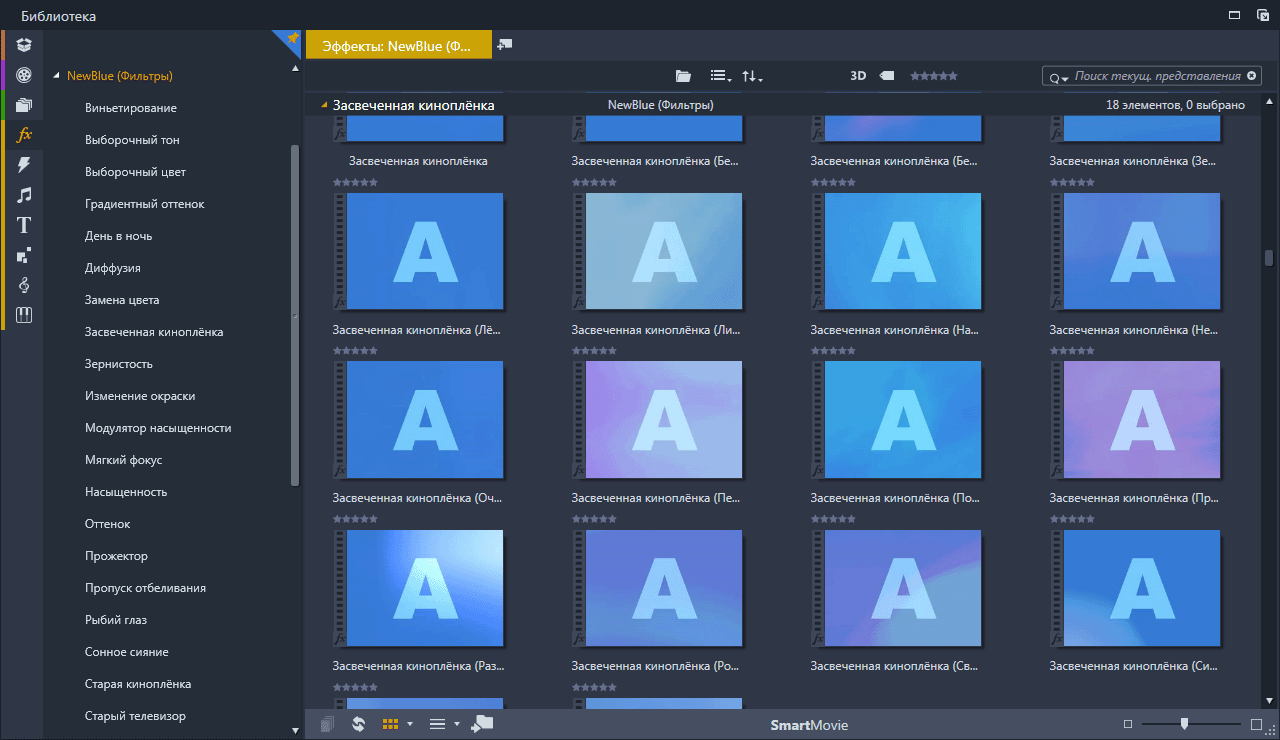Open the lightning bolt transitions icon
The image size is (1280, 740).
[x=24, y=165]
